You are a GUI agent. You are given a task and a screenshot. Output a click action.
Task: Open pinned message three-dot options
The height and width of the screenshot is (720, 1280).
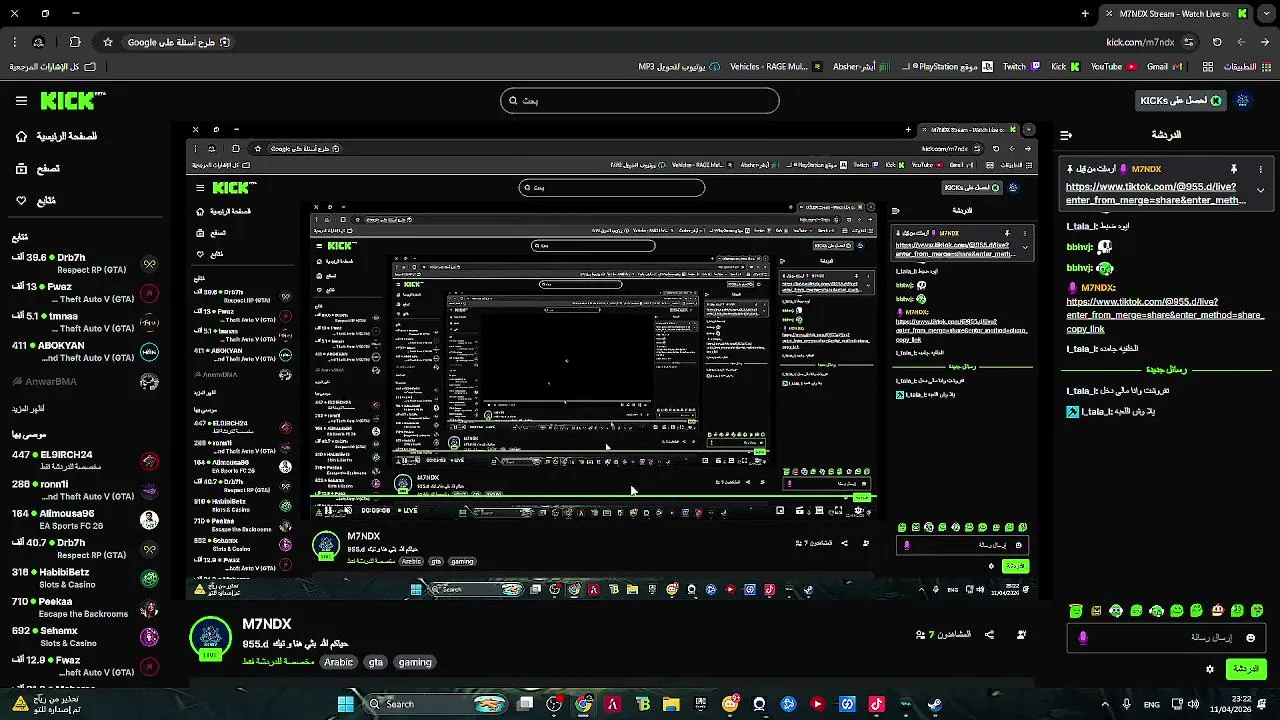click(x=1260, y=169)
